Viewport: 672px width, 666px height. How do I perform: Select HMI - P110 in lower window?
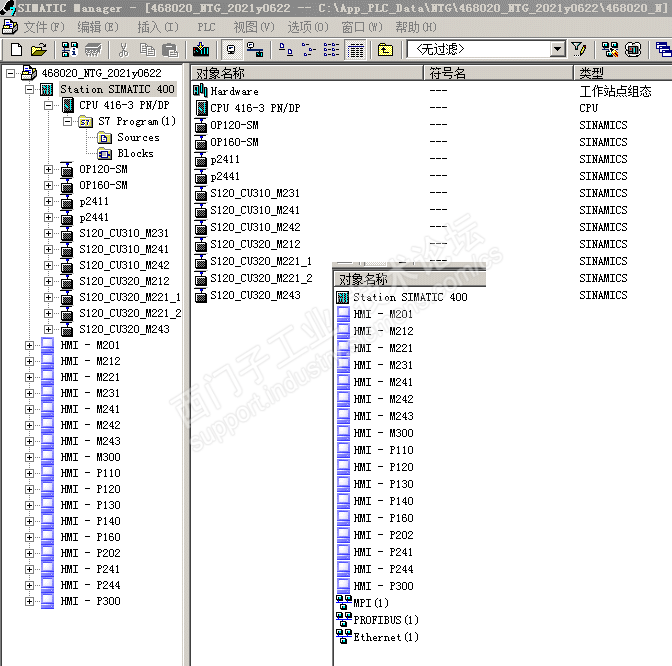[x=383, y=450]
